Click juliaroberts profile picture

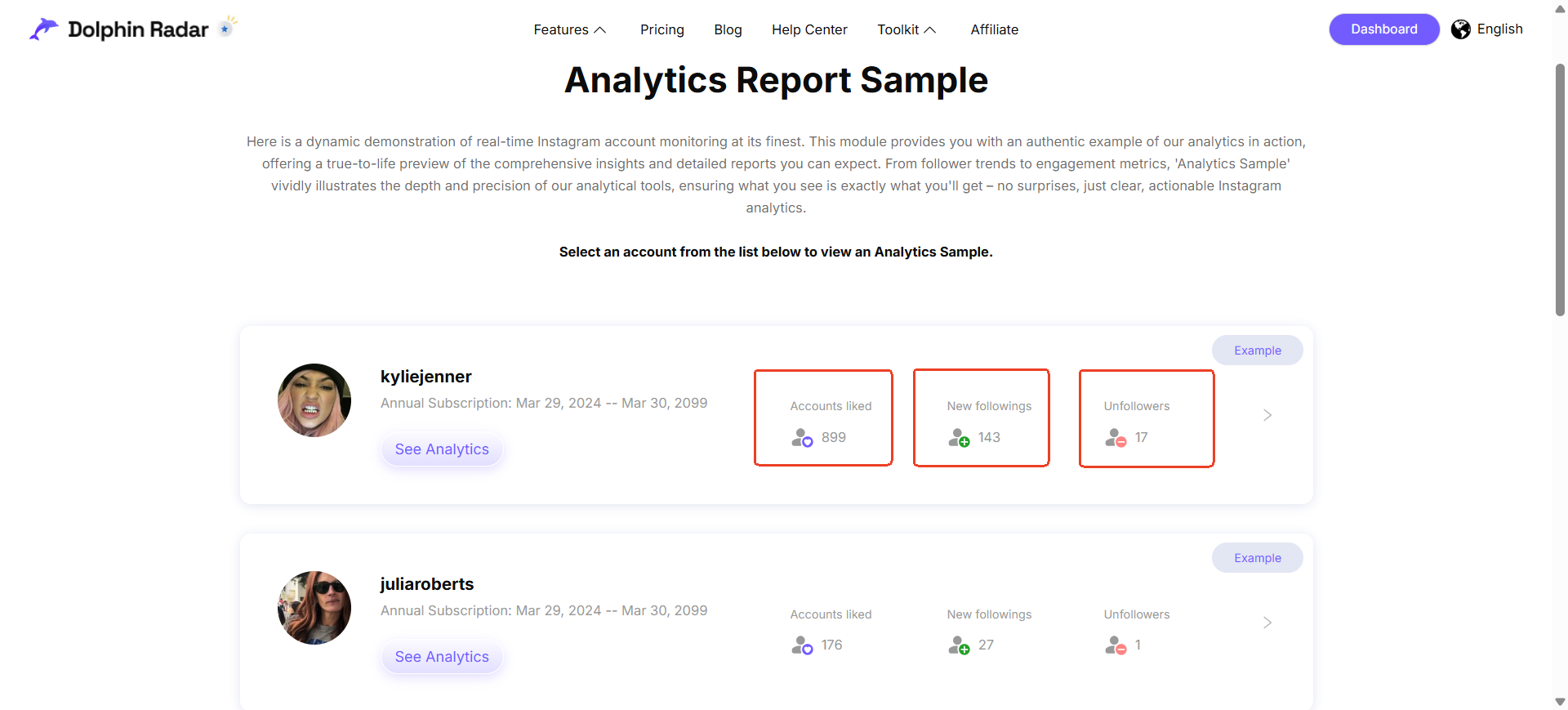click(314, 608)
